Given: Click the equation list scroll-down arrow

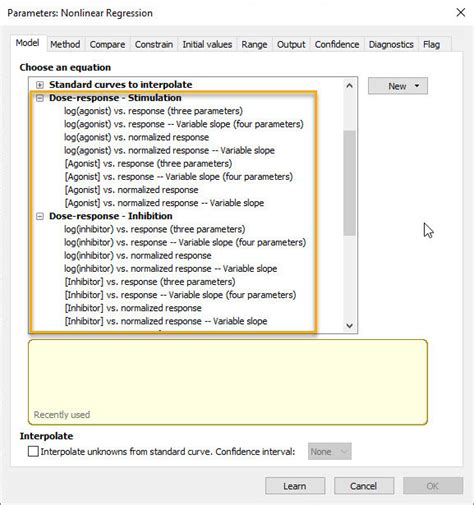Looking at the screenshot, I should (349, 325).
